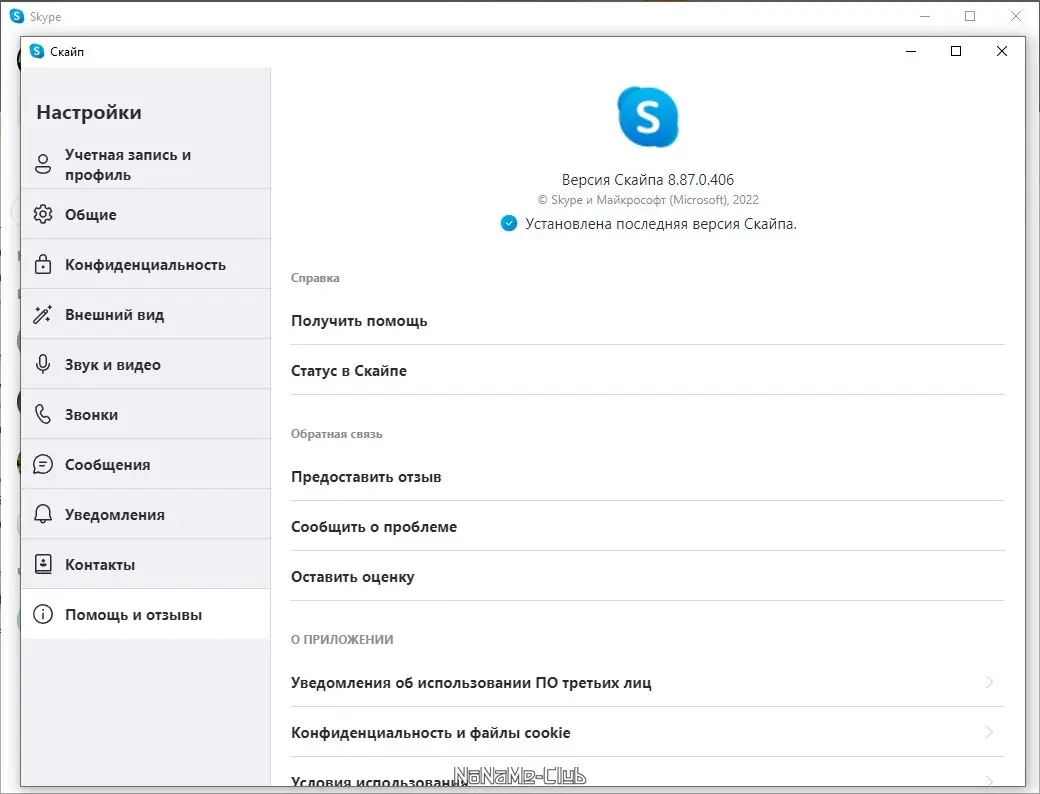Click Предоставить отзыв
Viewport: 1040px width, 794px height.
click(x=647, y=477)
